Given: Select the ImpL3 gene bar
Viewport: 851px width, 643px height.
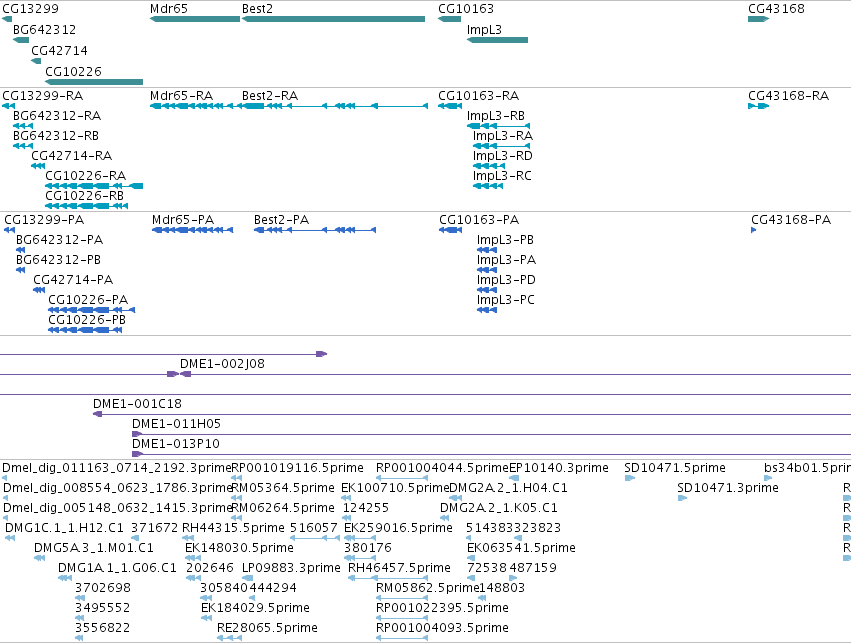Looking at the screenshot, I should tap(497, 40).
